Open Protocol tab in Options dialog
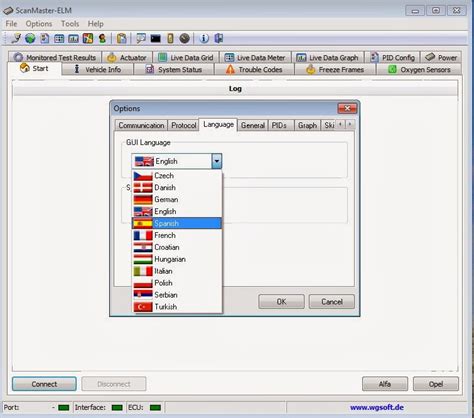Image resolution: width=474 pixels, height=418 pixels. [184, 125]
